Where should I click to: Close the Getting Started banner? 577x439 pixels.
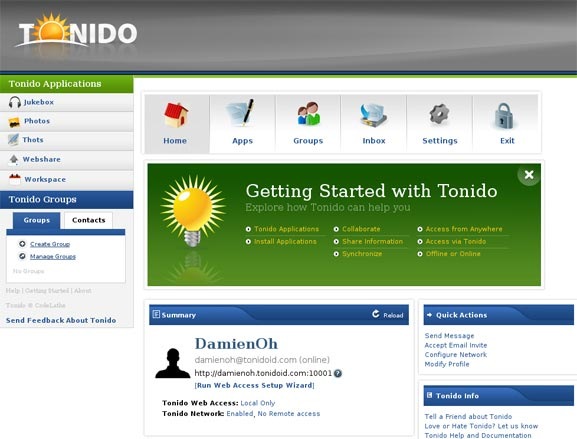[529, 175]
